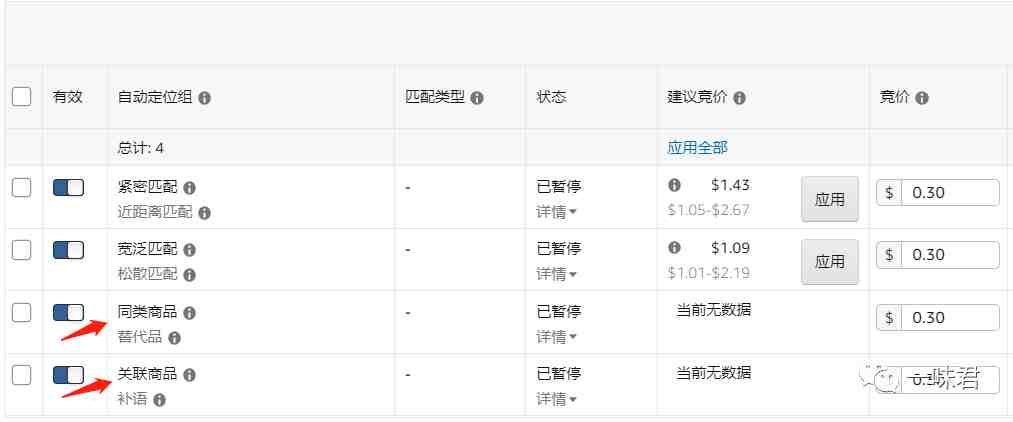Click info icon beside 匹配类型 header
This screenshot has width=1013, height=422.
tap(477, 98)
